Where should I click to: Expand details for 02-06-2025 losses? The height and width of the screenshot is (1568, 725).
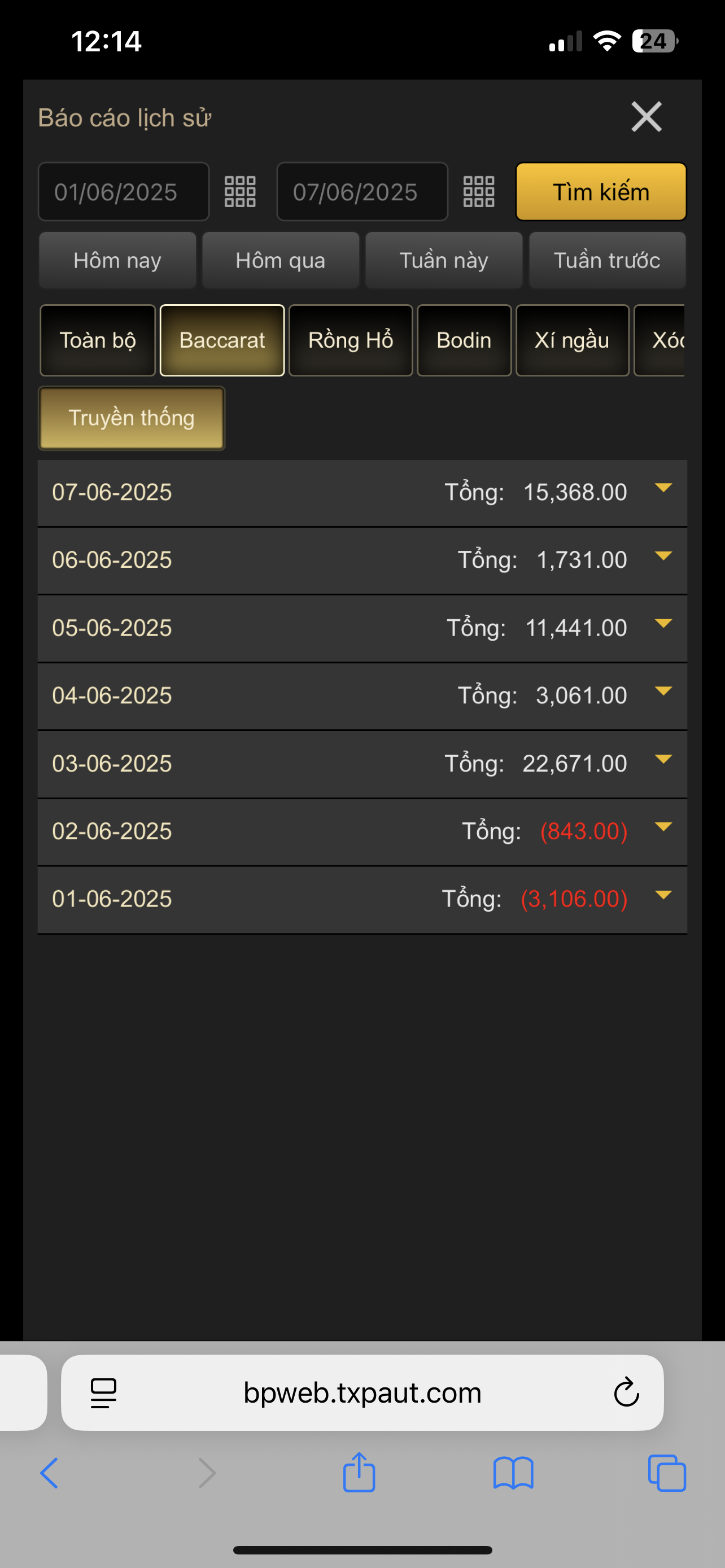point(663,826)
